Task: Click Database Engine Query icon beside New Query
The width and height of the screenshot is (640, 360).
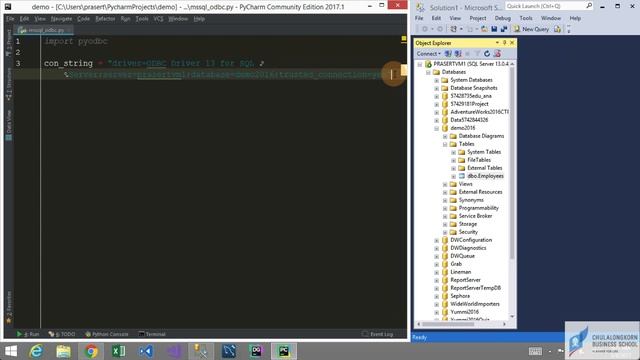Action: (x=558, y=29)
